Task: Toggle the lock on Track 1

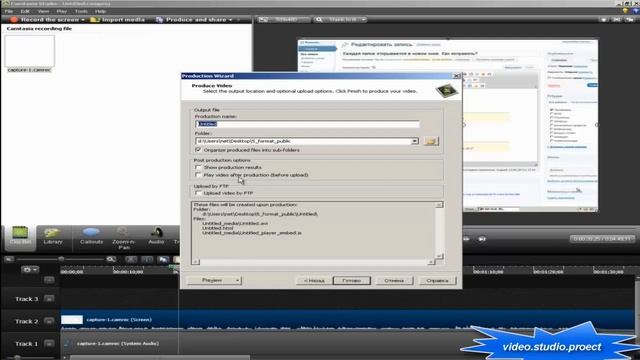Action: 49,344
